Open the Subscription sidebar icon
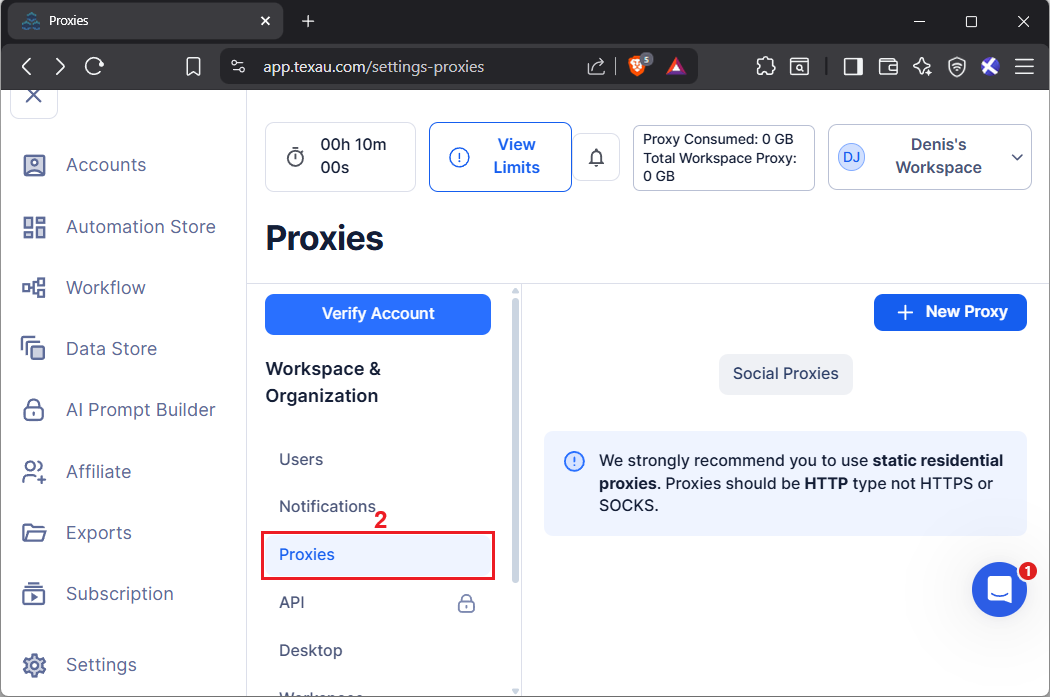 [x=34, y=594]
